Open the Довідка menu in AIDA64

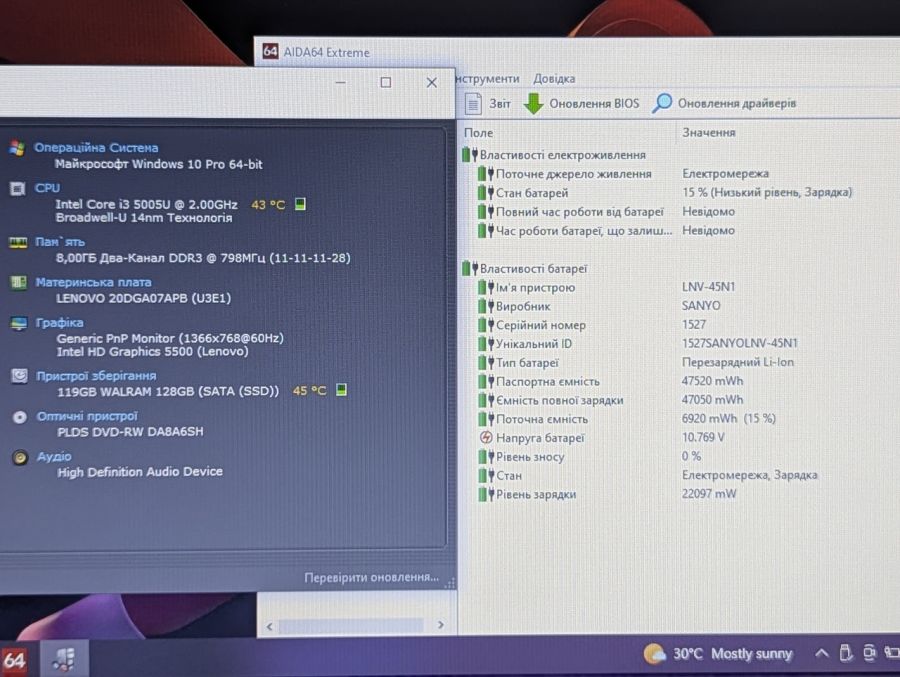(554, 79)
